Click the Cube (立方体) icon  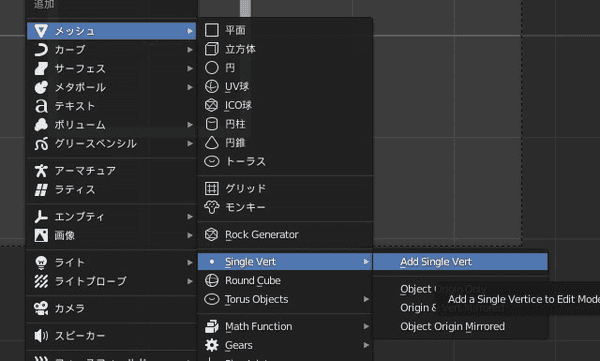pyautogui.click(x=212, y=49)
